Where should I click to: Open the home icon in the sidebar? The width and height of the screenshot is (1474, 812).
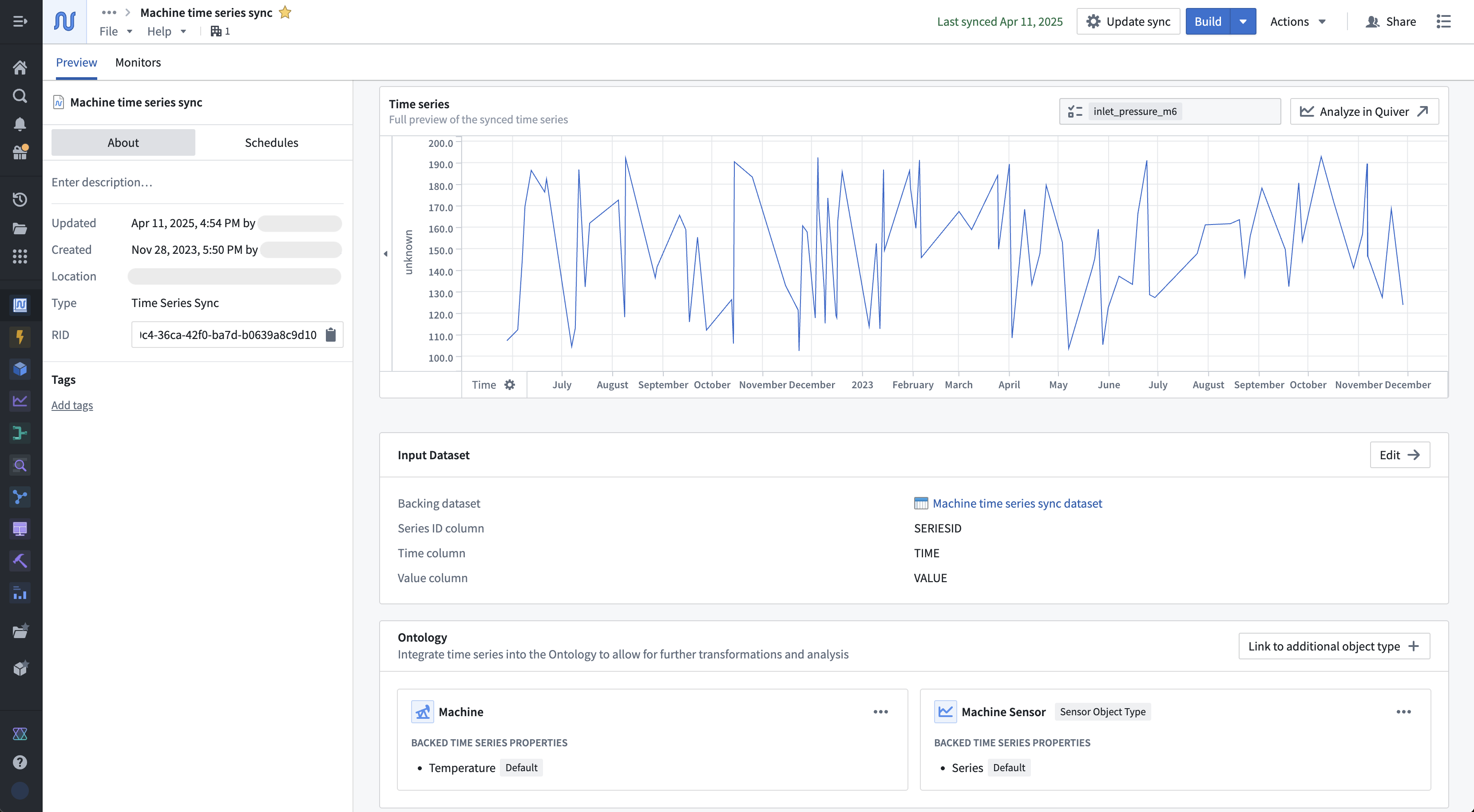[20, 67]
